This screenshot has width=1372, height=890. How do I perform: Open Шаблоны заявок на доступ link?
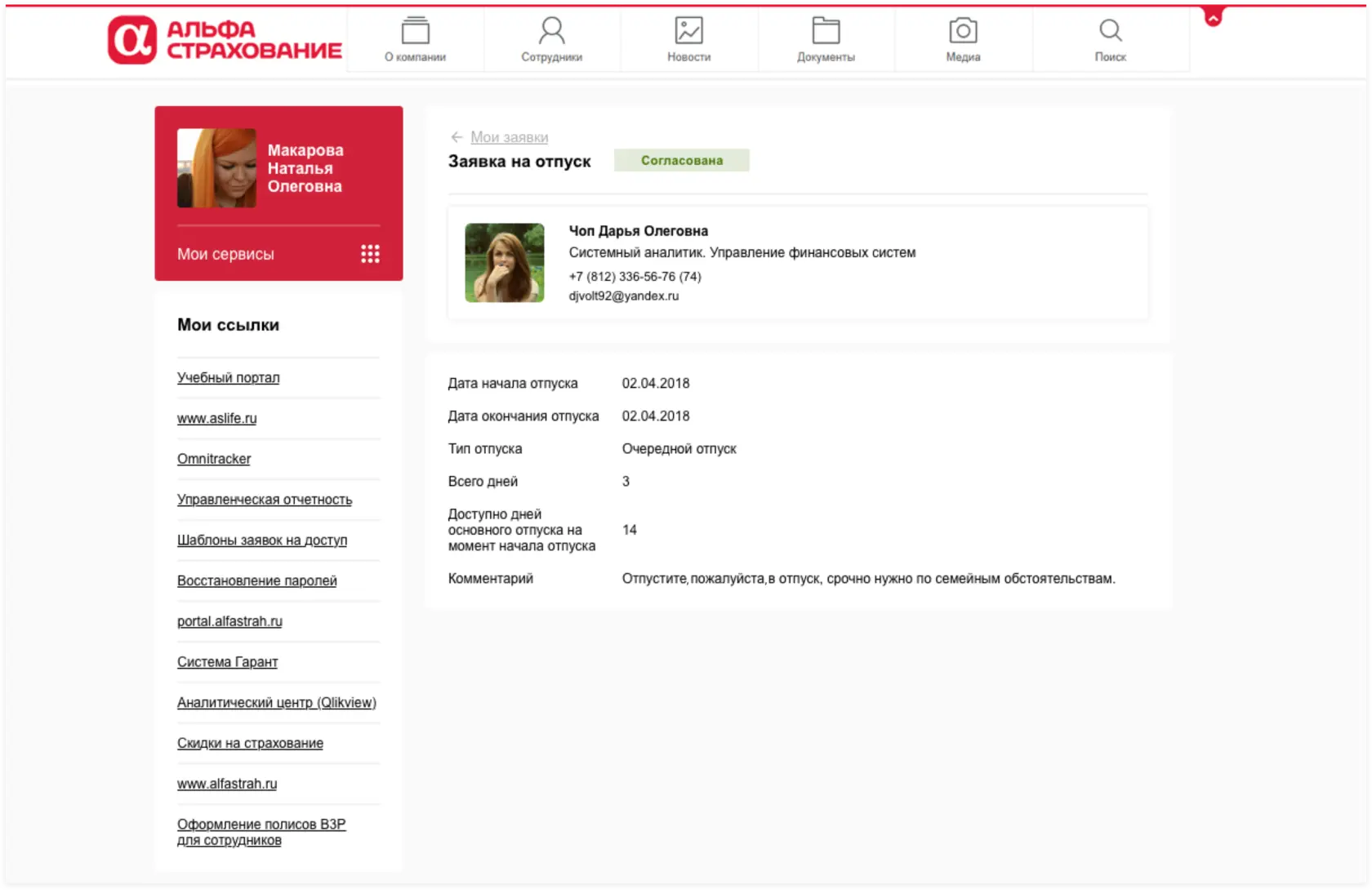click(262, 540)
